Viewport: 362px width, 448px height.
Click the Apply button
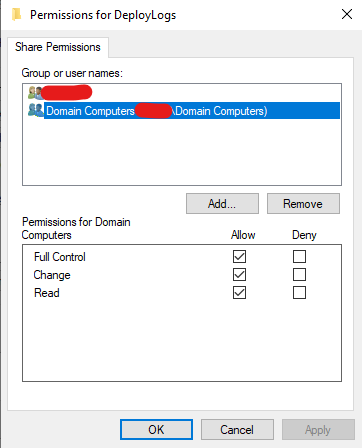(x=318, y=429)
